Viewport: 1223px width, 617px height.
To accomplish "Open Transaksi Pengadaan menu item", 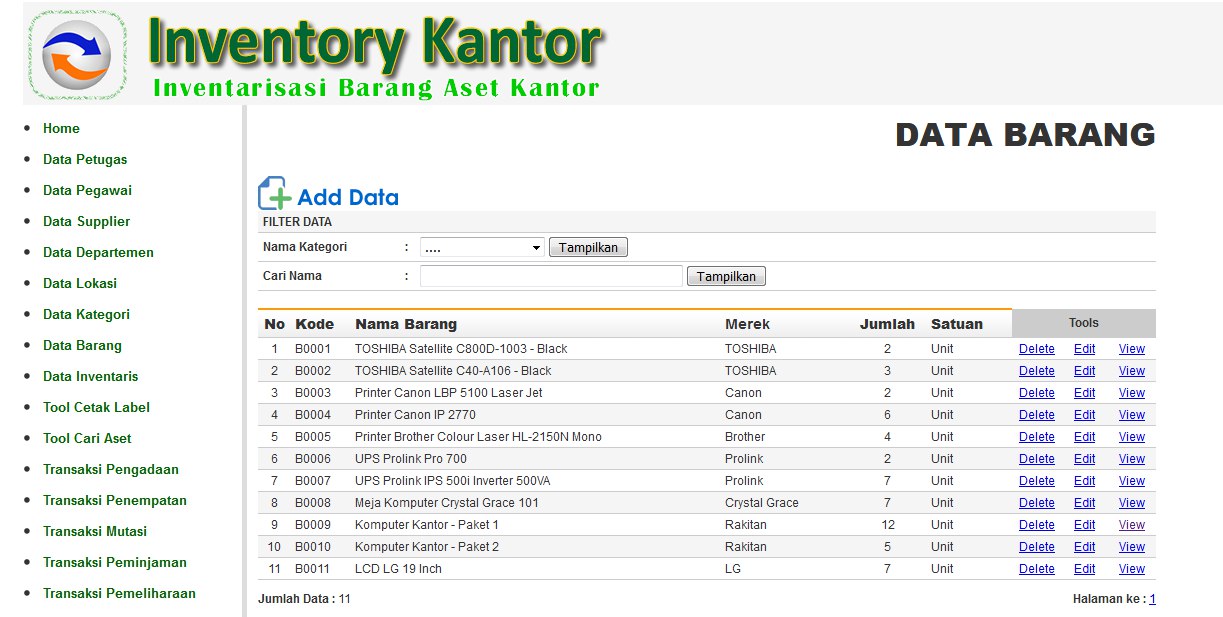I will (x=111, y=469).
